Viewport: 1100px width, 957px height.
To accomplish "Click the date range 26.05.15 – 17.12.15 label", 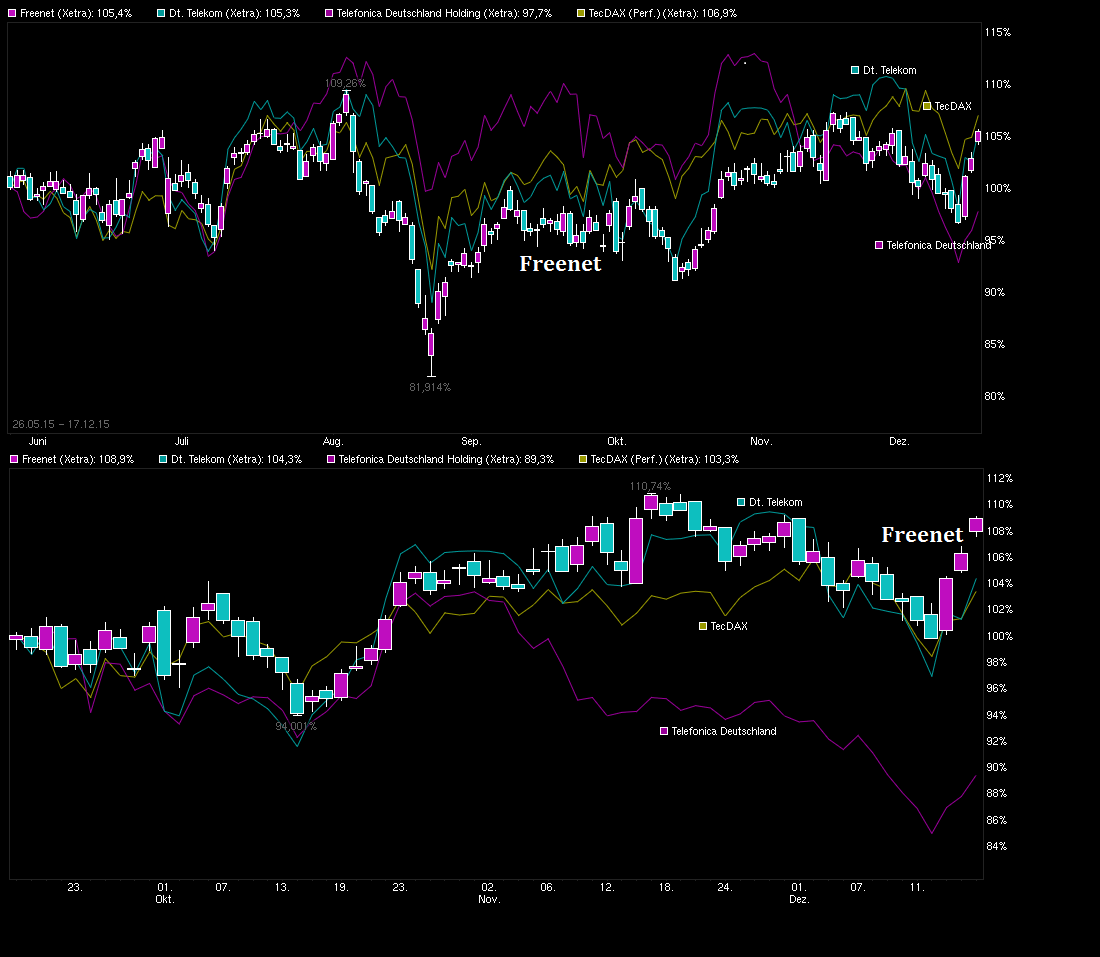I will pos(61,424).
